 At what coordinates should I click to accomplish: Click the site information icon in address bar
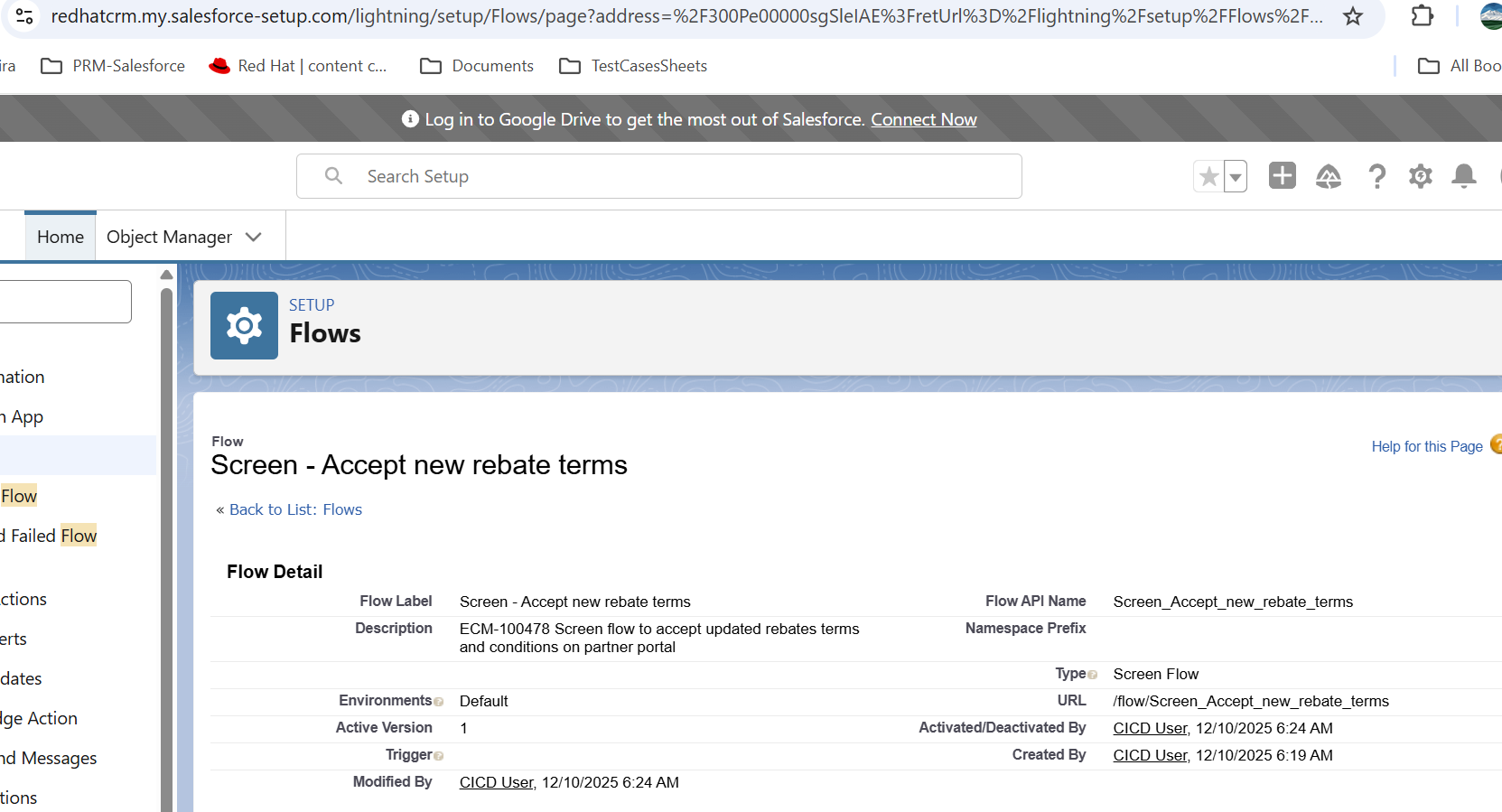(x=24, y=16)
